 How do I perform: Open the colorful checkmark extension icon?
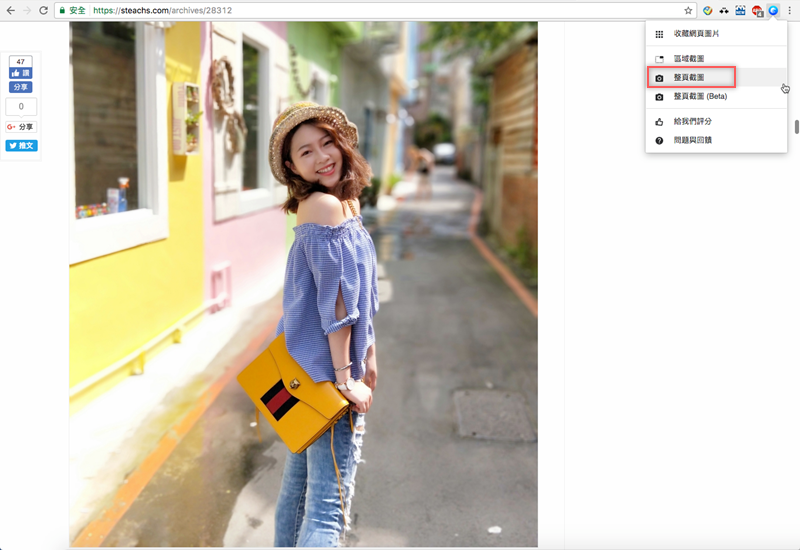tap(707, 10)
